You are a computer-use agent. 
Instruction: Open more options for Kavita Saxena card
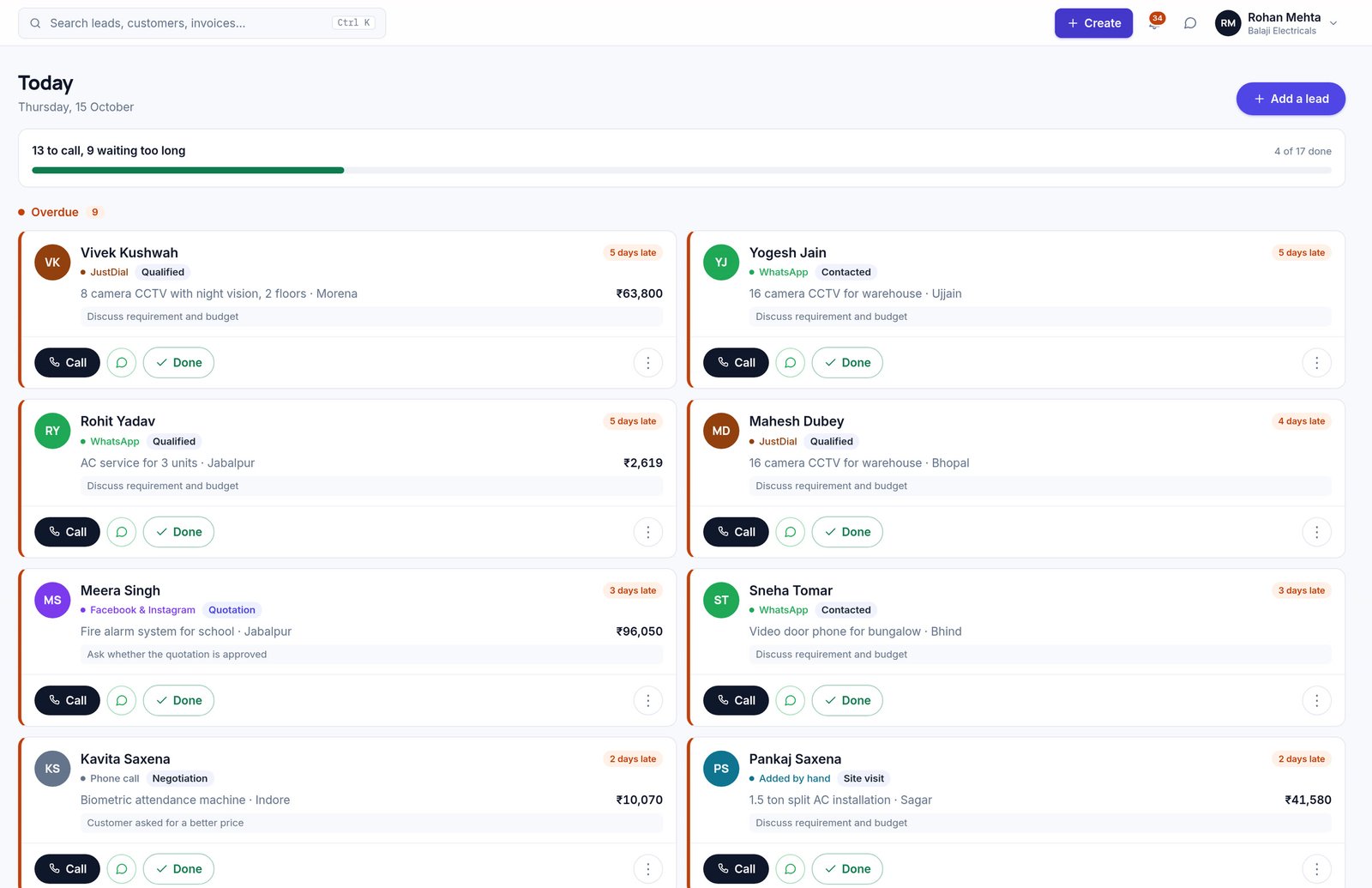(x=648, y=869)
